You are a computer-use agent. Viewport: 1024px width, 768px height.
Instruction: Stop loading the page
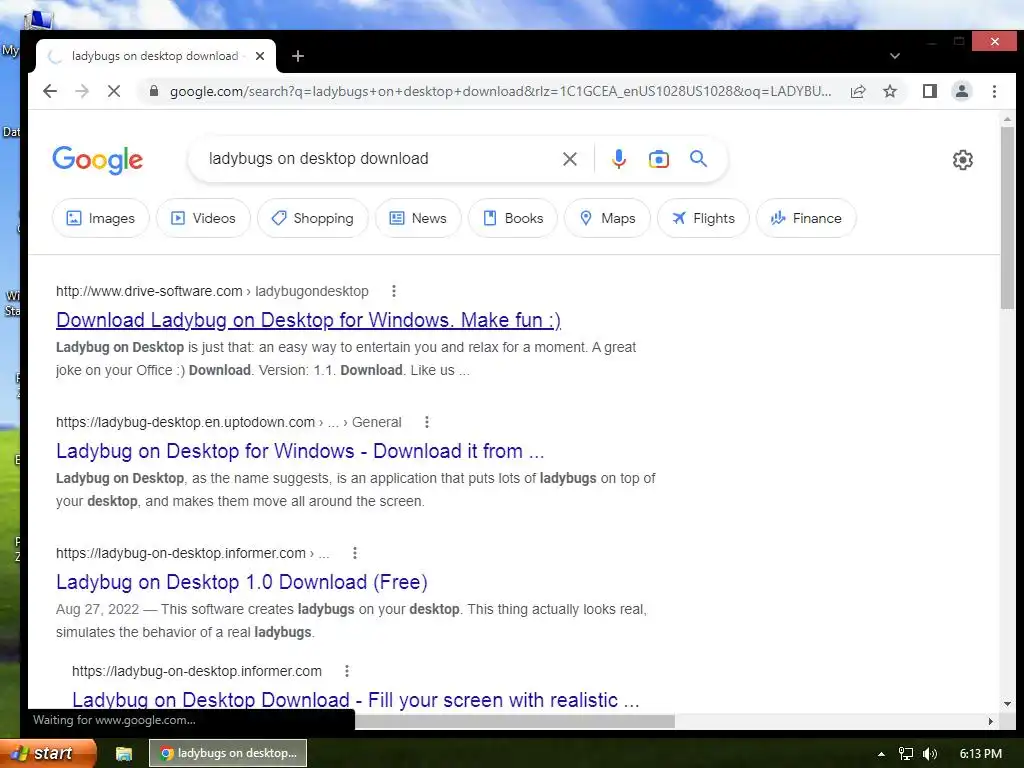(x=114, y=91)
